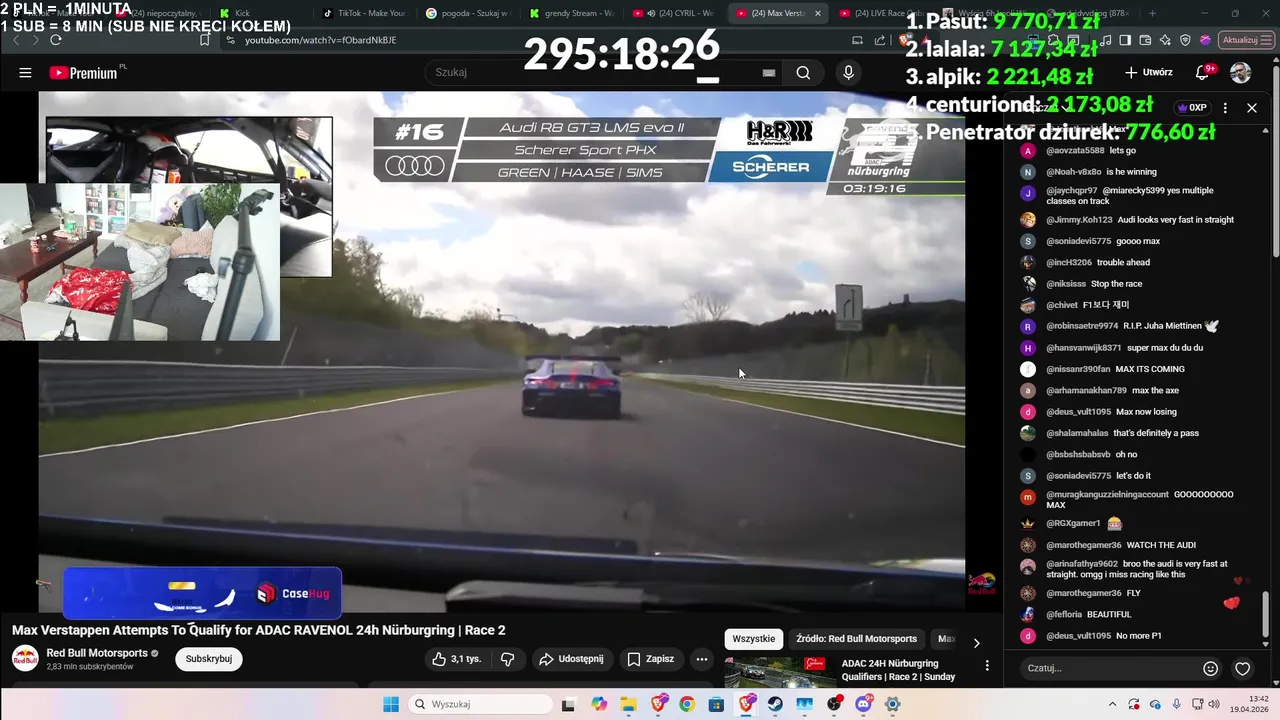Click chat message 'MAX ITS COMING'
The width and height of the screenshot is (1280, 720).
pos(1150,369)
